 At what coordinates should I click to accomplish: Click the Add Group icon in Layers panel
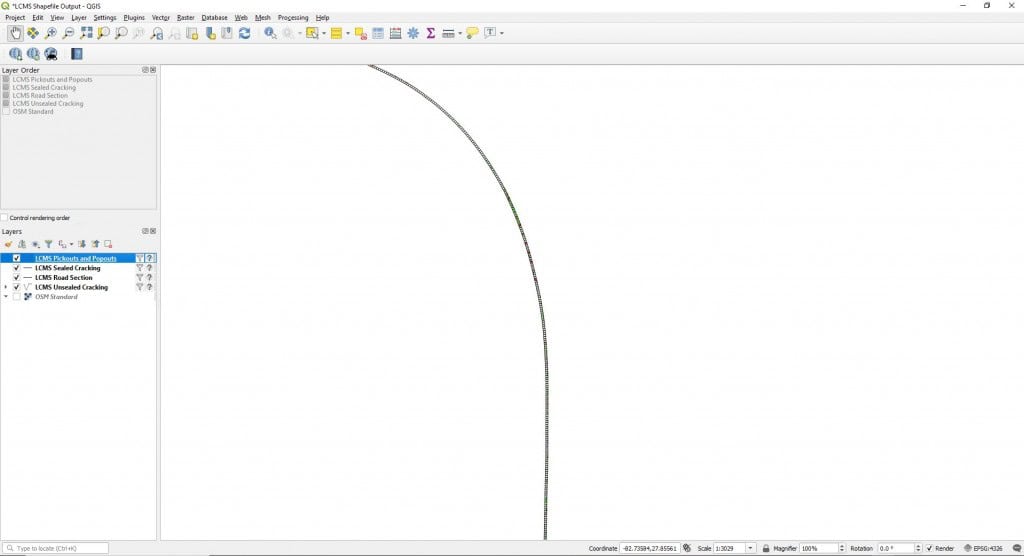[22, 244]
